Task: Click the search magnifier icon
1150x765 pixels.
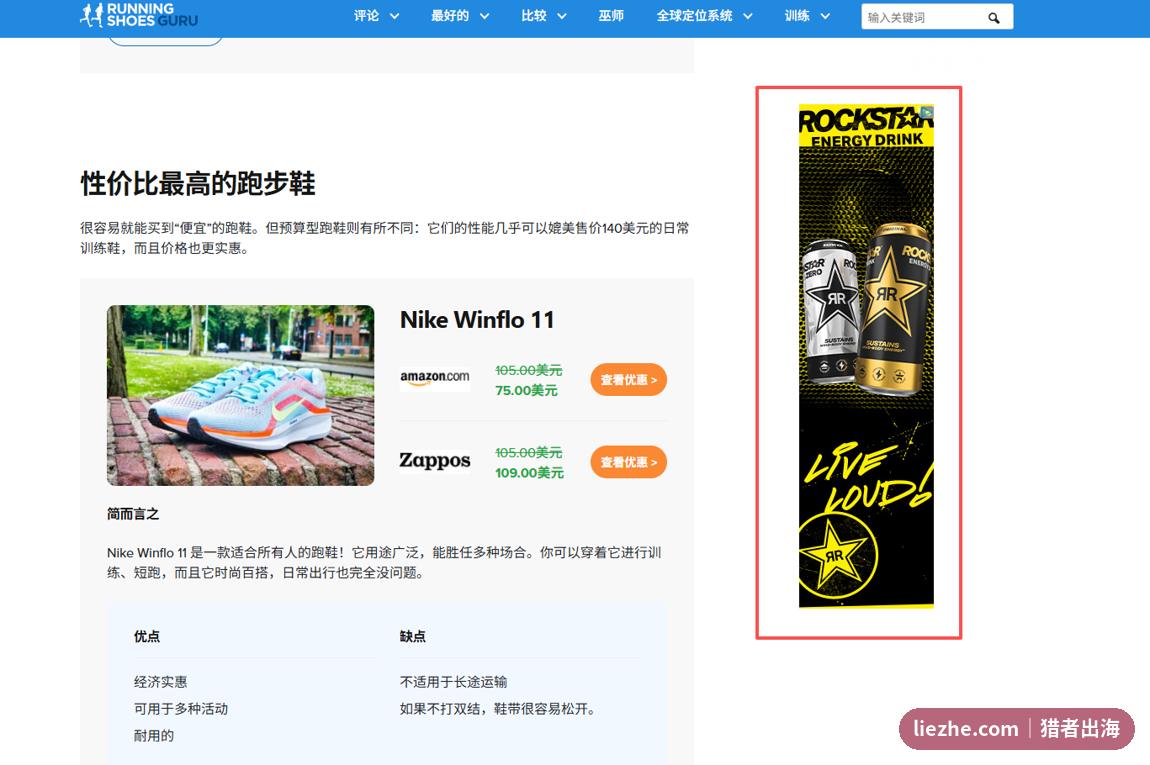Action: 993,18
